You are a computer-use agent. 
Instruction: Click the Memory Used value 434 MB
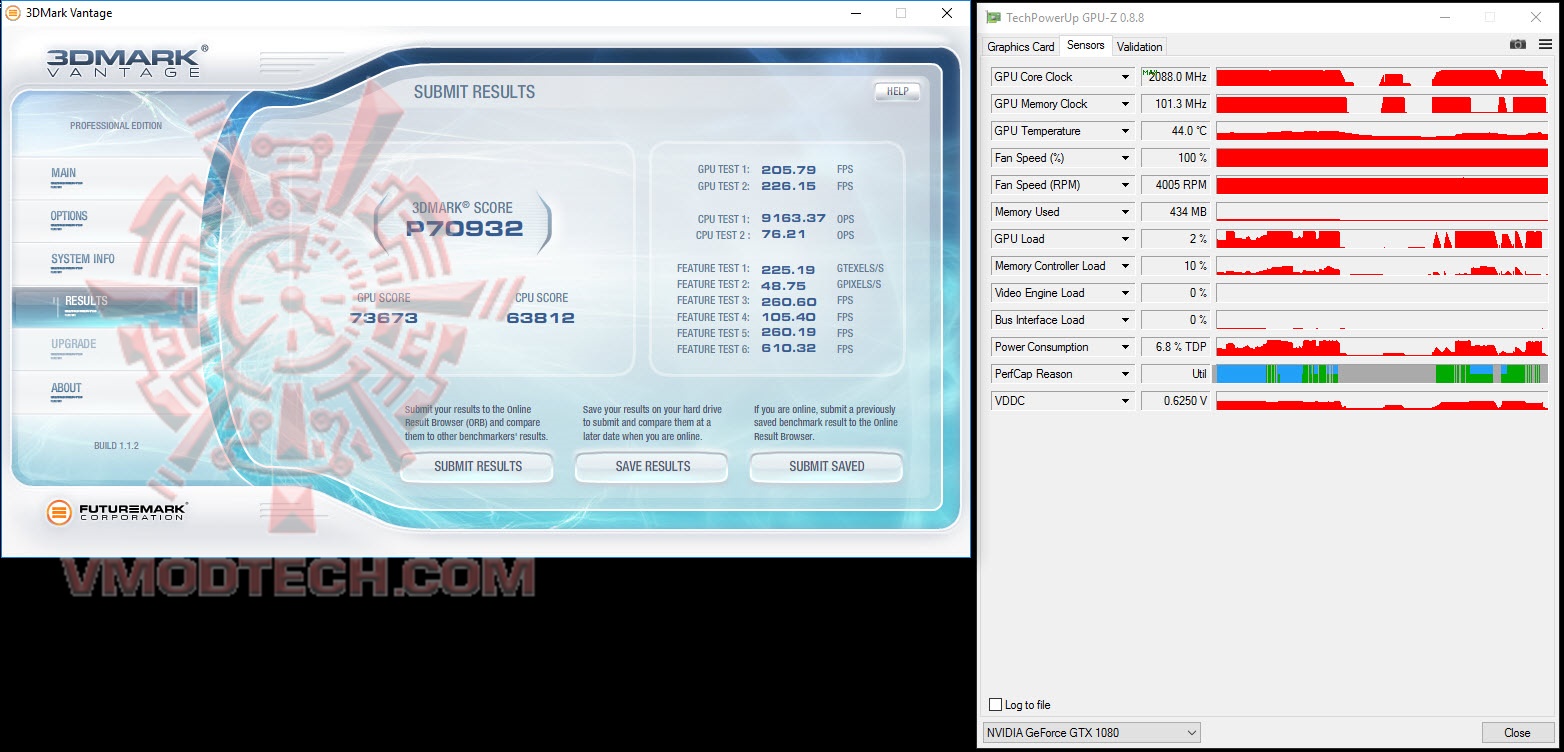click(1175, 212)
